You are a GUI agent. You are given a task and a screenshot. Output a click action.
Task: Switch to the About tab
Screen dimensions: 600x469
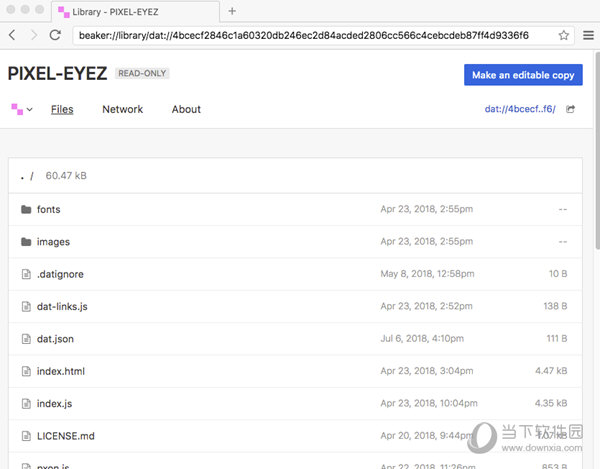186,109
